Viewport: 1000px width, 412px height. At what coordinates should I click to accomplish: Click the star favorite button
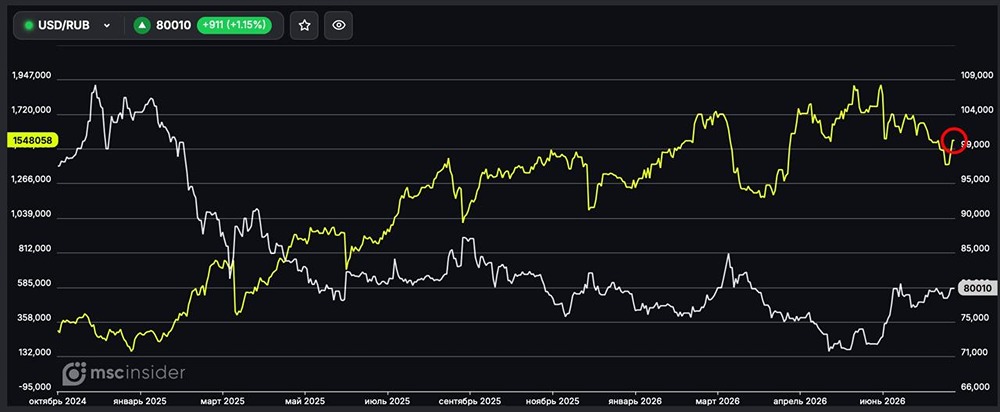point(304,26)
